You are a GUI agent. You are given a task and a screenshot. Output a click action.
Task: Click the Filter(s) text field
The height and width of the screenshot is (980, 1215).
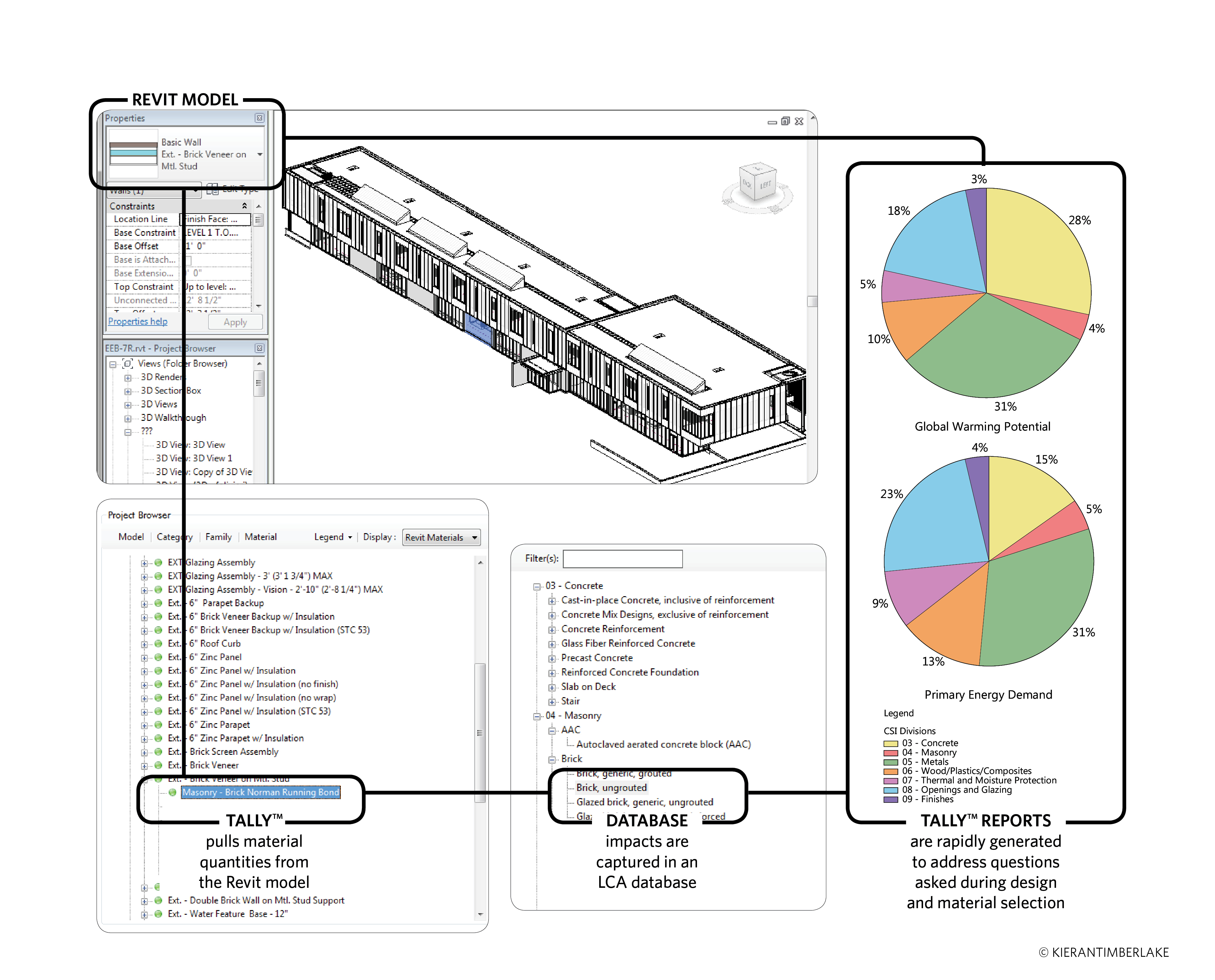tap(622, 559)
